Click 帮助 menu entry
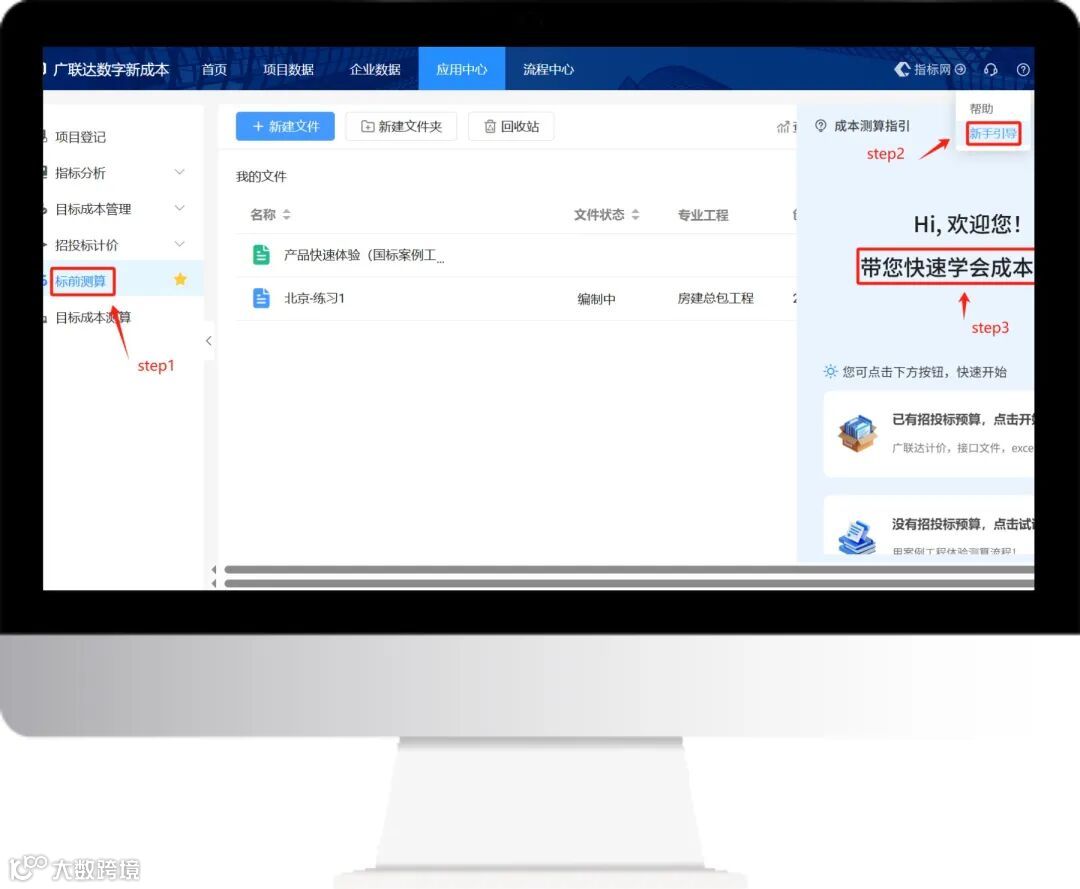The height and width of the screenshot is (889, 1080). pos(981,109)
